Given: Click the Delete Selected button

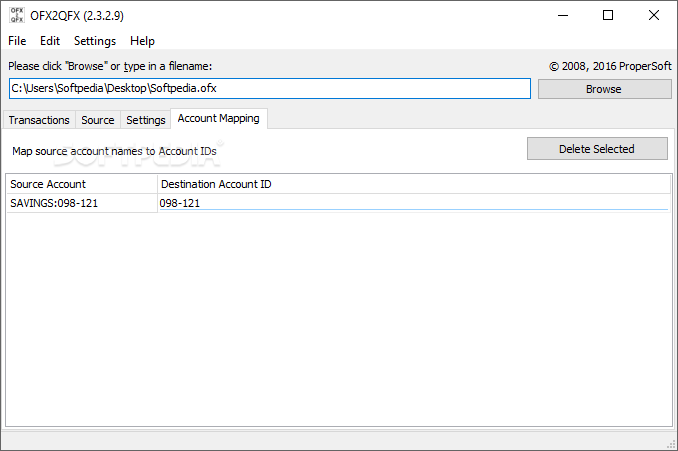Looking at the screenshot, I should pos(597,149).
